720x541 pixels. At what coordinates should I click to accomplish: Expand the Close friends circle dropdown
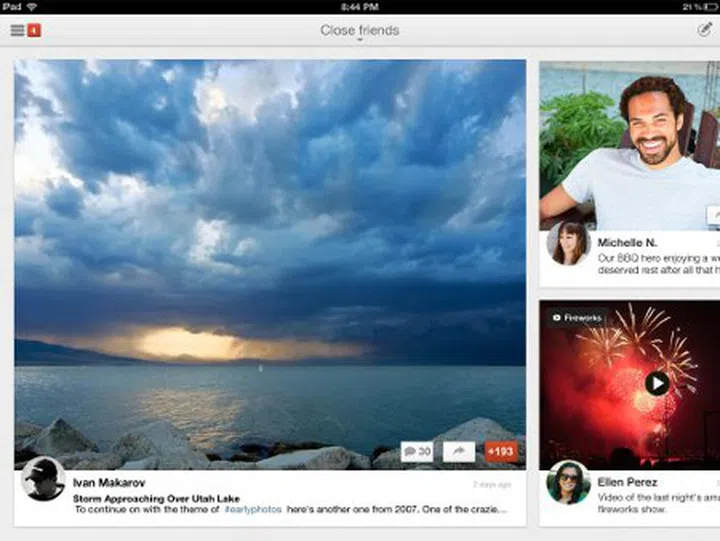pos(359,31)
